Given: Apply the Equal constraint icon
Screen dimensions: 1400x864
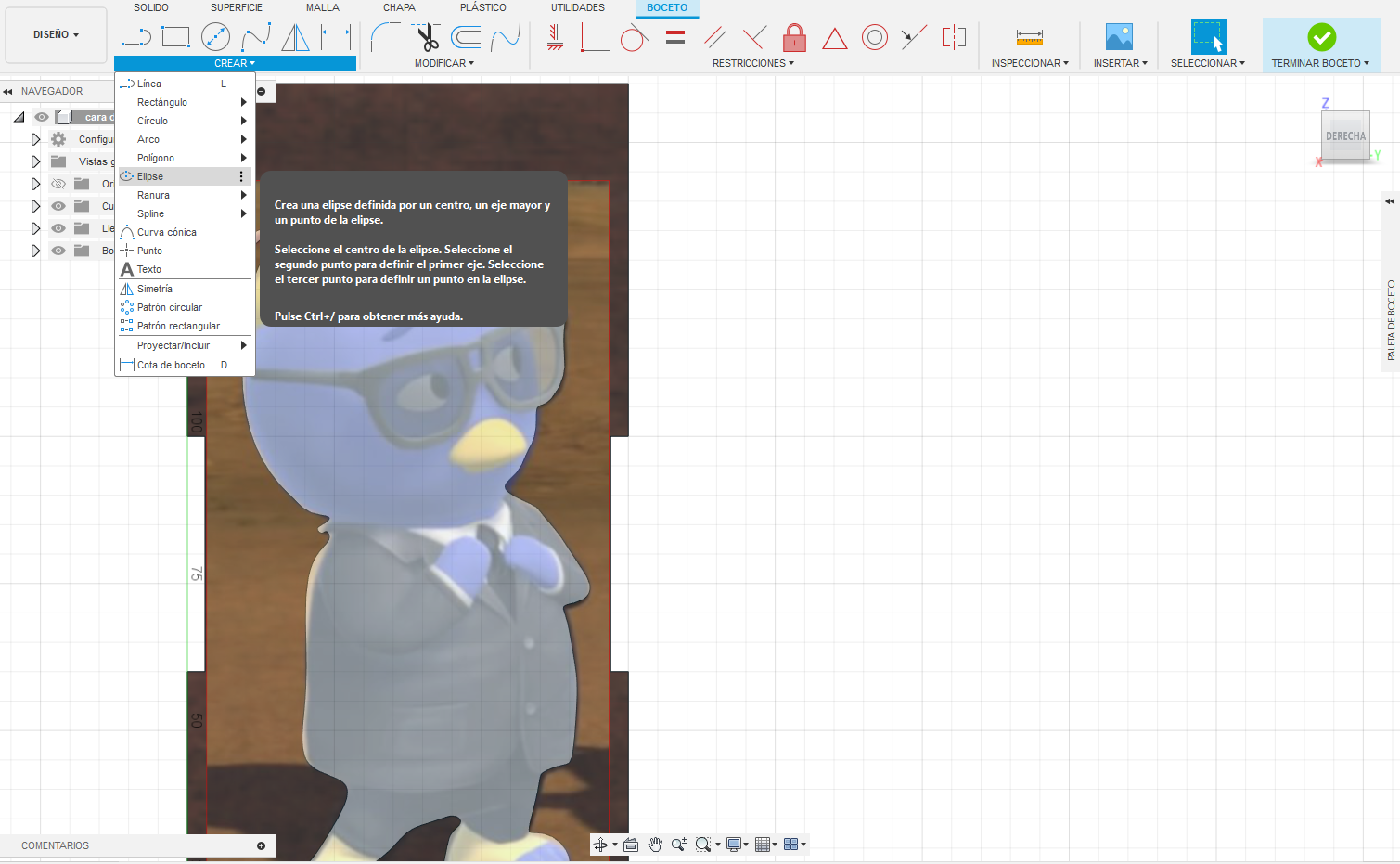Looking at the screenshot, I should pyautogui.click(x=675, y=37).
